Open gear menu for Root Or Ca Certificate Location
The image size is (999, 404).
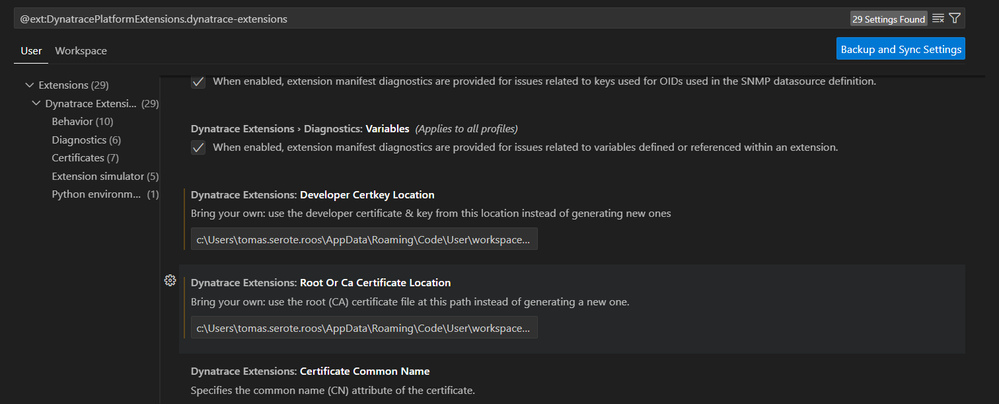coord(170,281)
